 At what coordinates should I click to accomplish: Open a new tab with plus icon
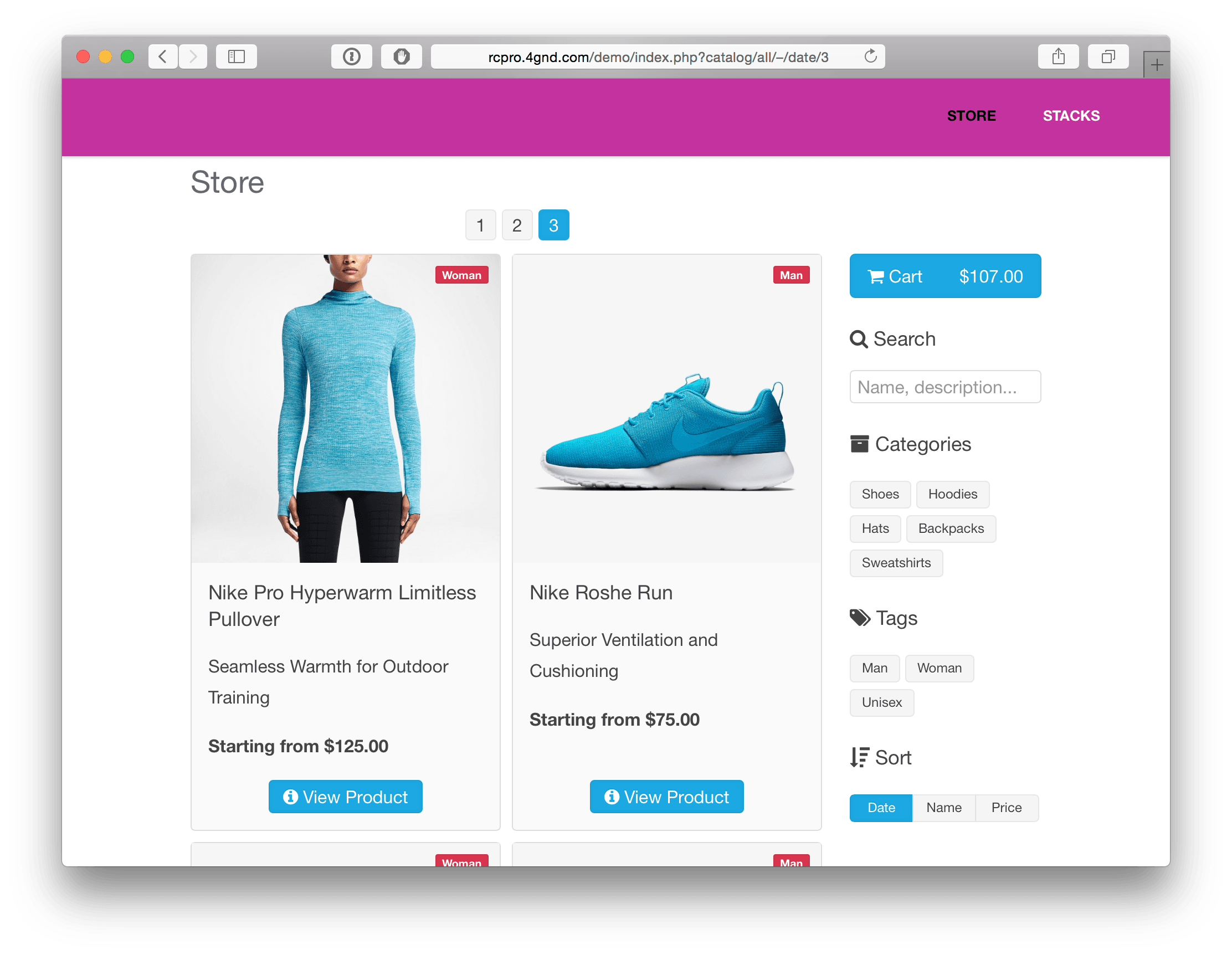1157,65
